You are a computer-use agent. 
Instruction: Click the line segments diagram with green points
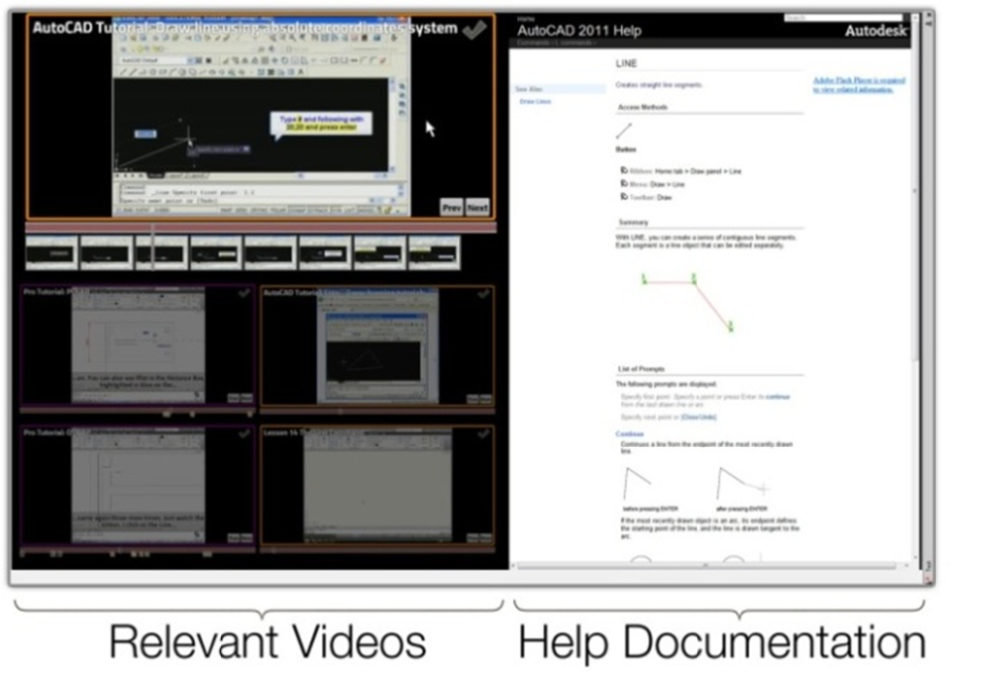pyautogui.click(x=687, y=303)
